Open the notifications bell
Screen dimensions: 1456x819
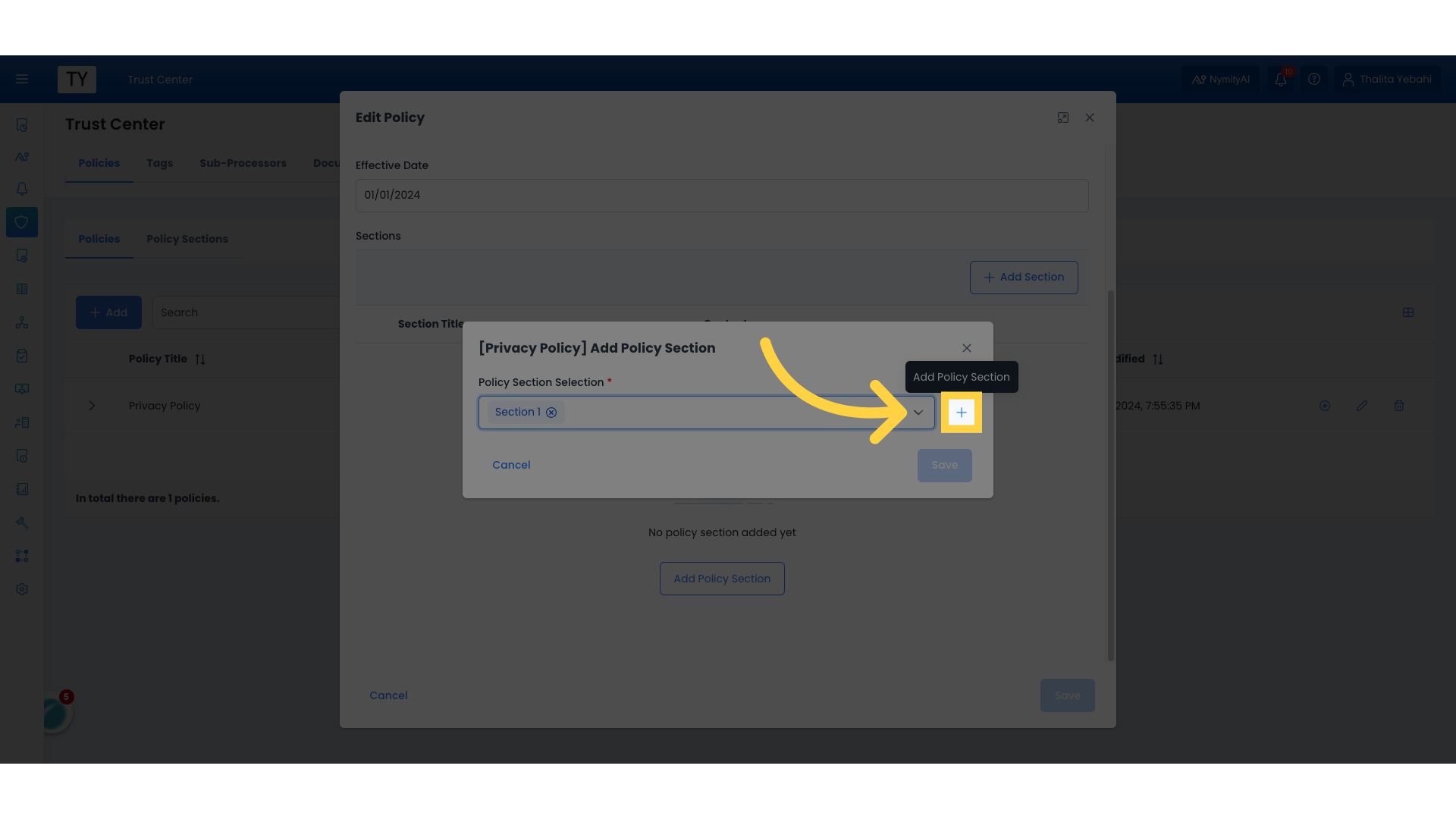click(x=1281, y=79)
